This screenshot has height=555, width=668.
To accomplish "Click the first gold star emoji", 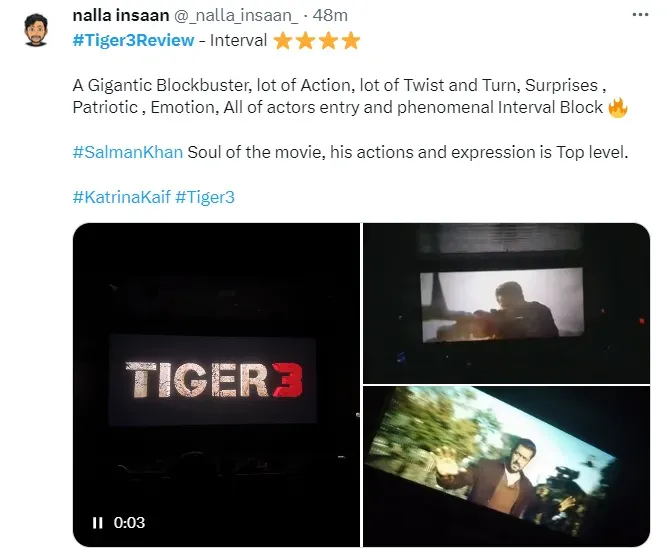I will (x=283, y=41).
